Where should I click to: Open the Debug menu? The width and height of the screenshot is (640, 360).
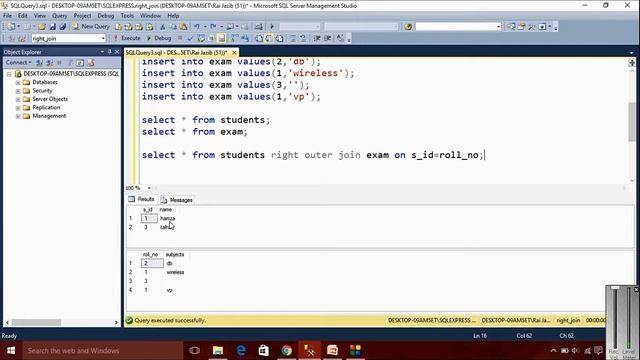(x=106, y=16)
